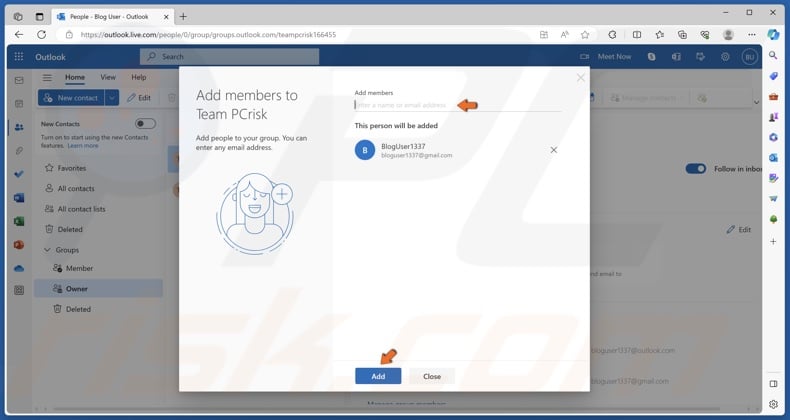790x420 pixels.
Task: Expand New contact dropdown arrow
Action: tap(112, 98)
